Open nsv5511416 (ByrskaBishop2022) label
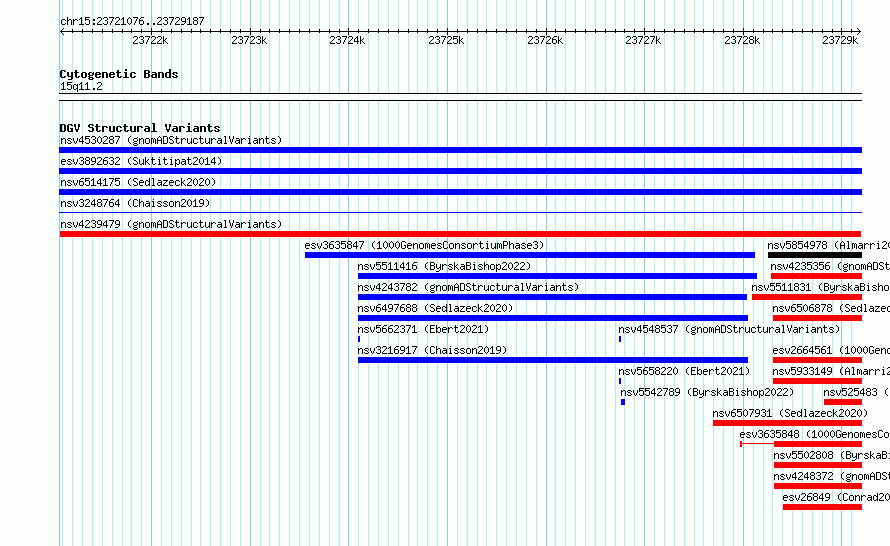890x546 pixels. coord(444,266)
